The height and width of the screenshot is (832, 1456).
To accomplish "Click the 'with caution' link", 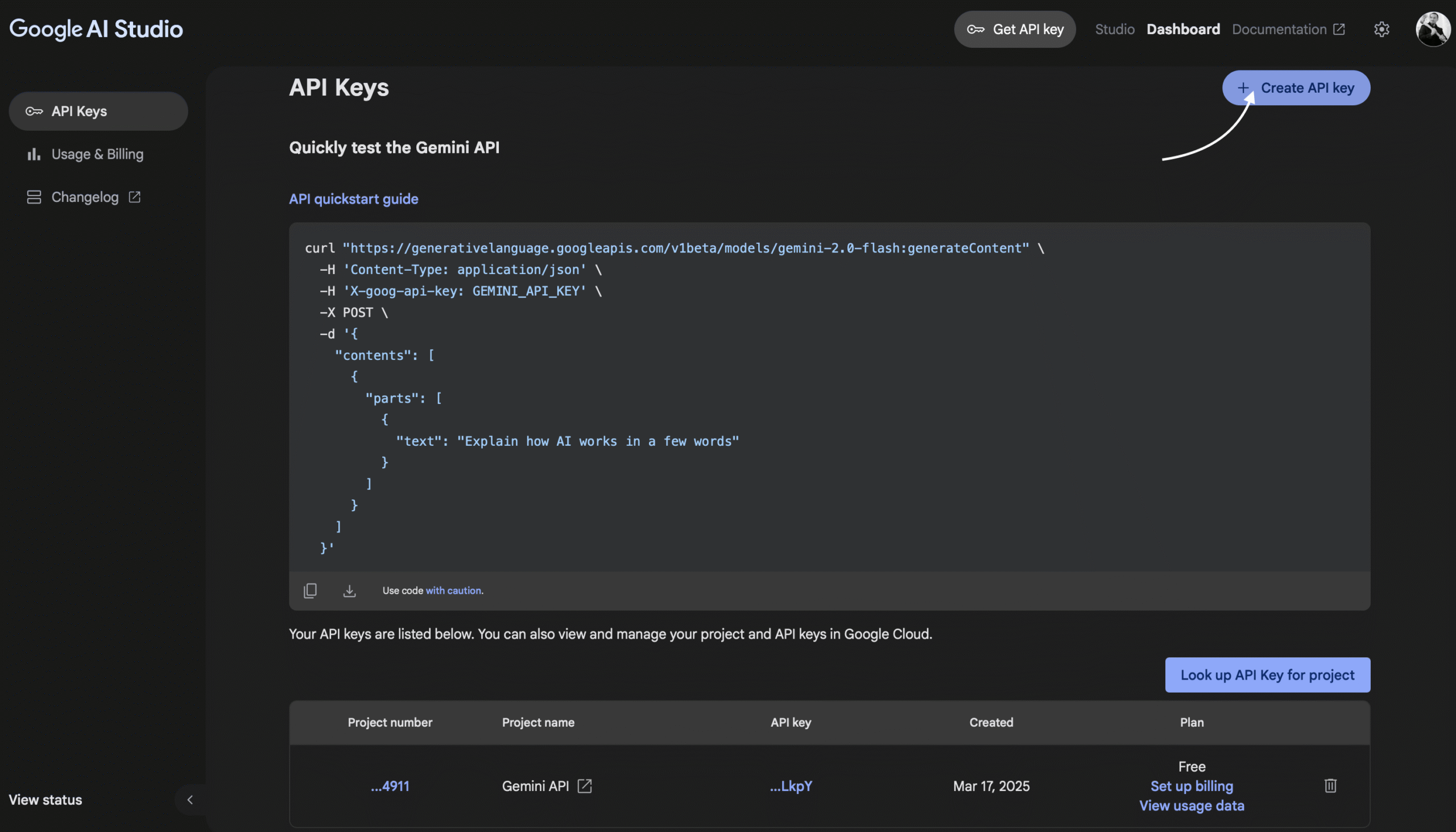I will click(x=454, y=590).
